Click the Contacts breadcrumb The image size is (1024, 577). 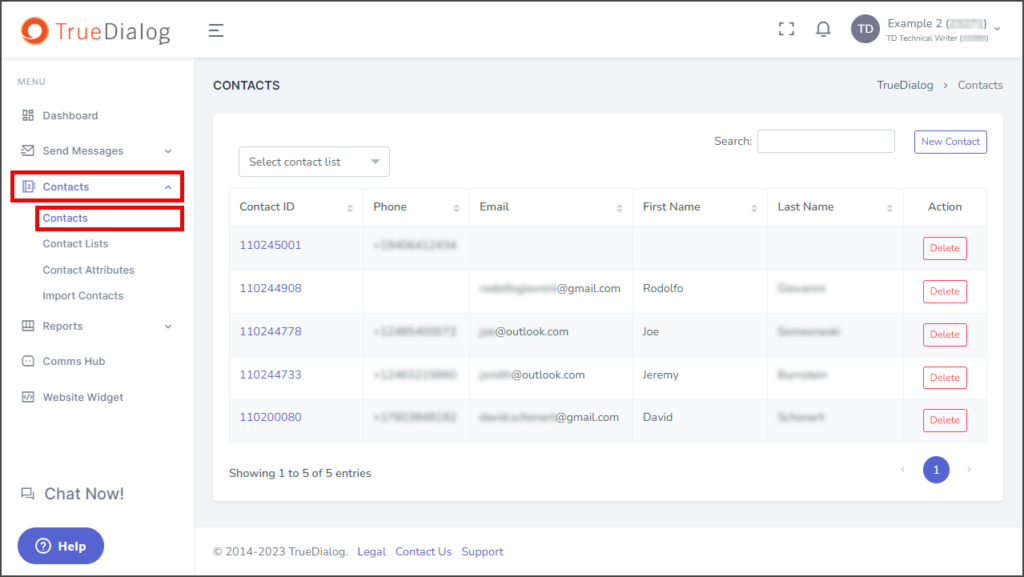click(x=980, y=85)
